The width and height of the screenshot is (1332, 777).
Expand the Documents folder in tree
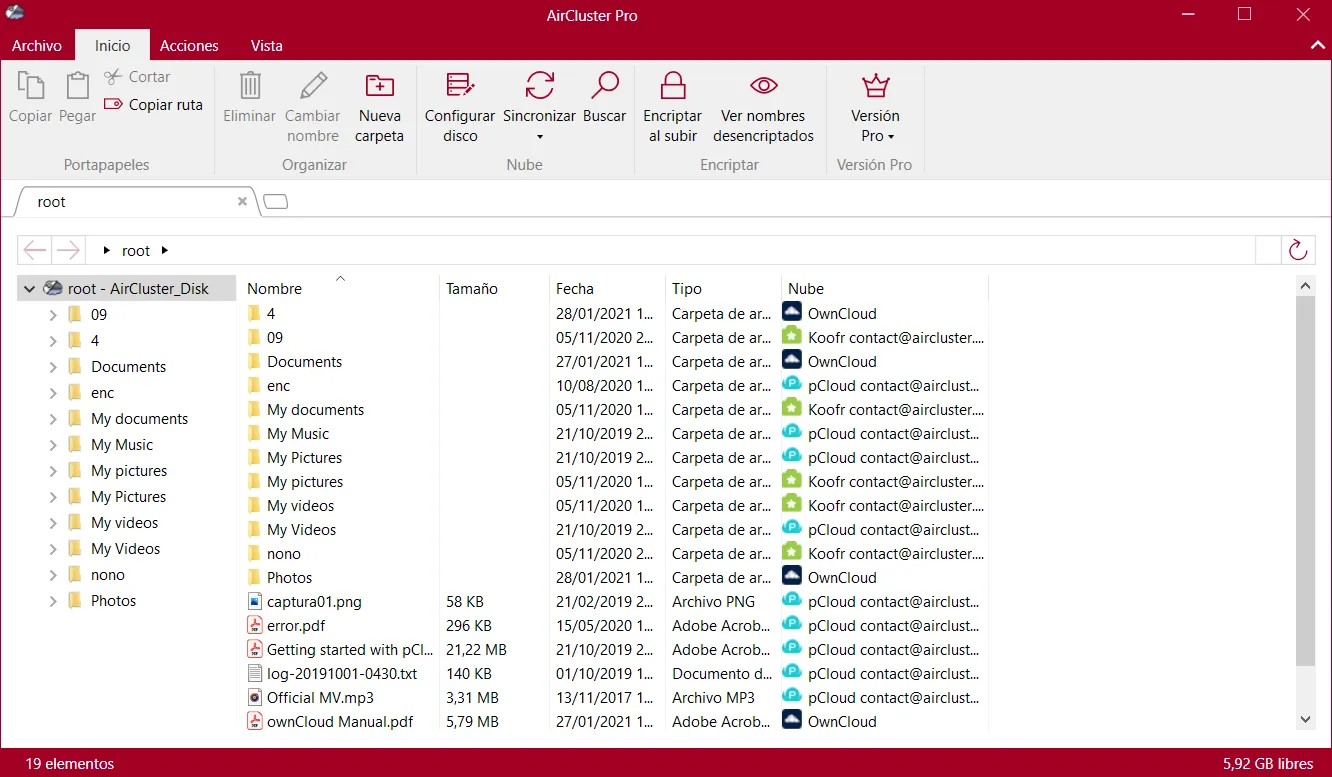click(x=53, y=367)
